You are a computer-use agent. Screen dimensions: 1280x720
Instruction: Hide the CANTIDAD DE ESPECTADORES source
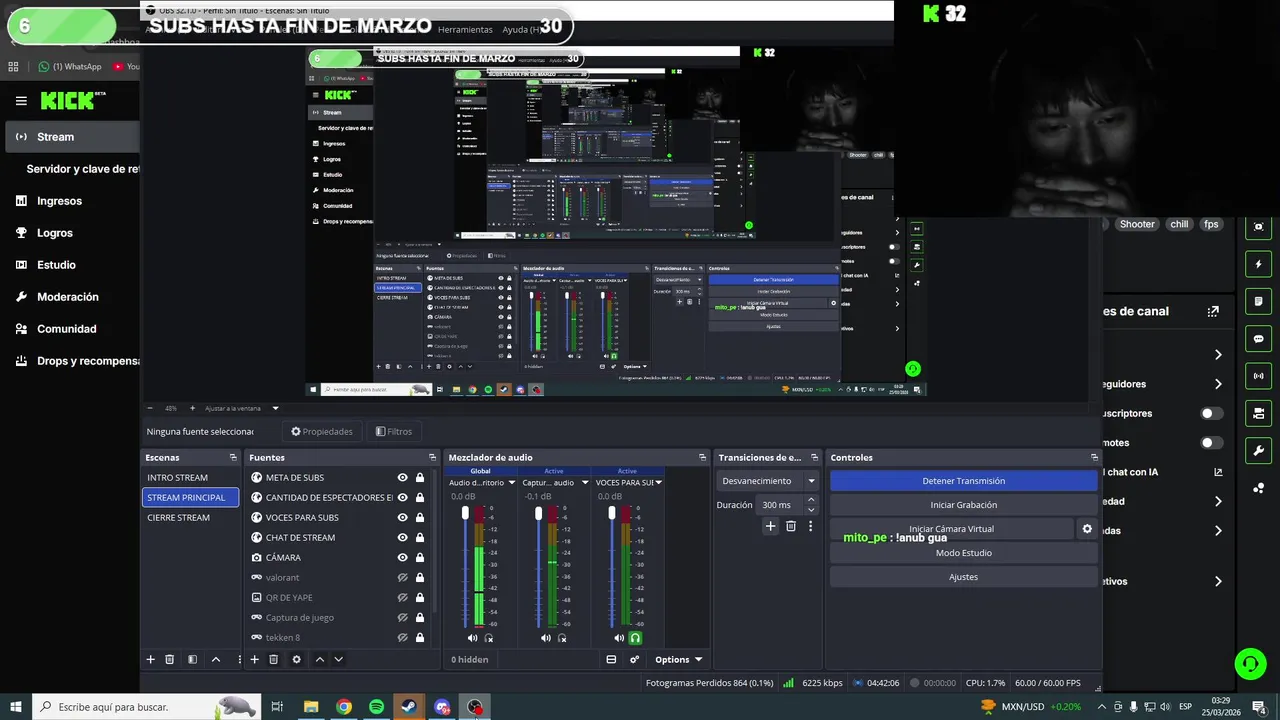[402, 497]
